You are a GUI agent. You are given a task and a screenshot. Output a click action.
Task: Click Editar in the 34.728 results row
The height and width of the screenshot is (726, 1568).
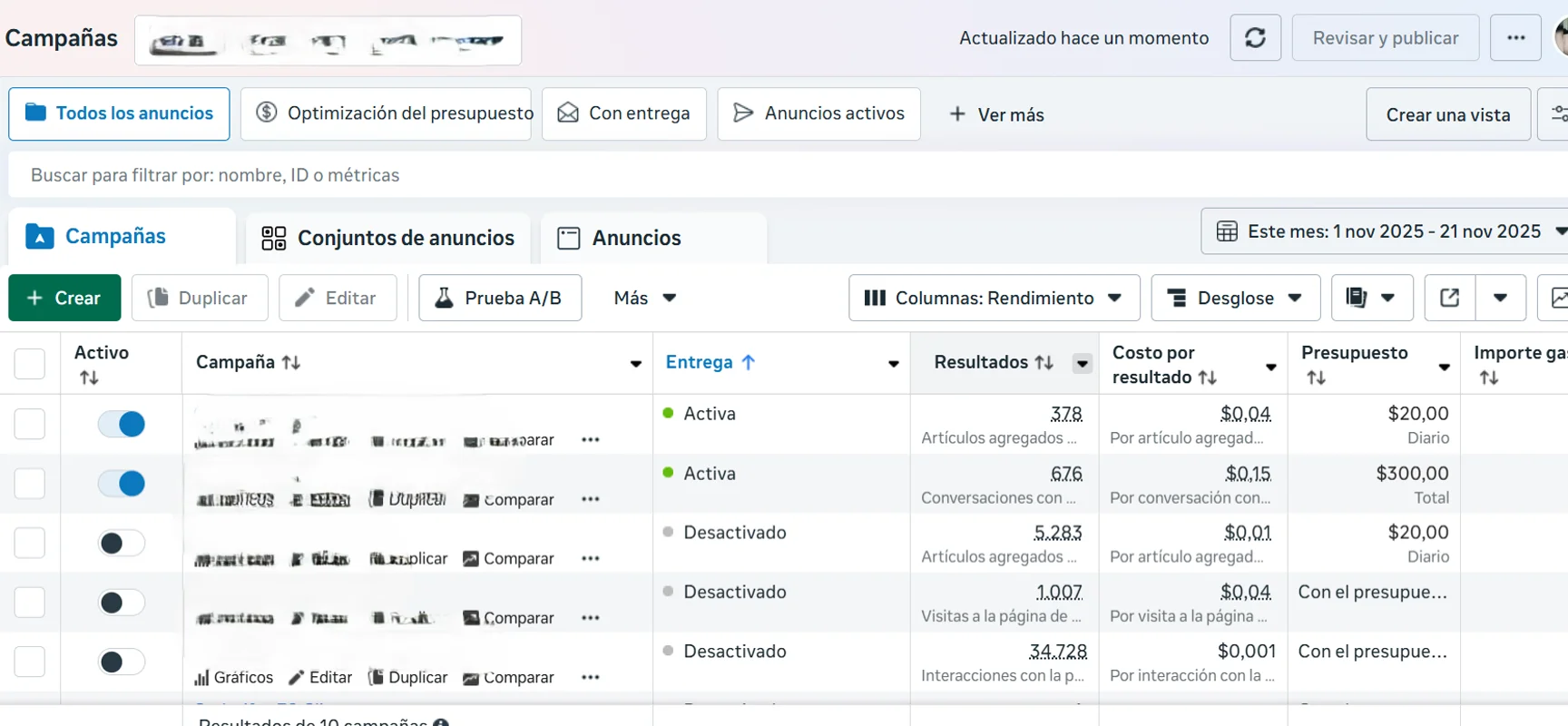[320, 677]
